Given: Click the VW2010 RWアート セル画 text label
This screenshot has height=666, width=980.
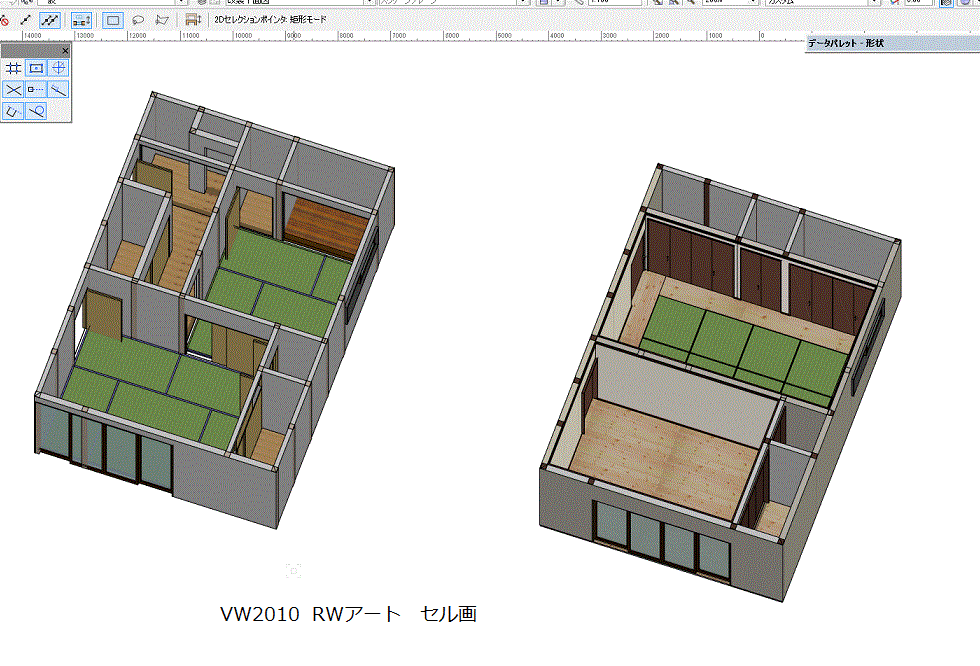Looking at the screenshot, I should pos(348,614).
